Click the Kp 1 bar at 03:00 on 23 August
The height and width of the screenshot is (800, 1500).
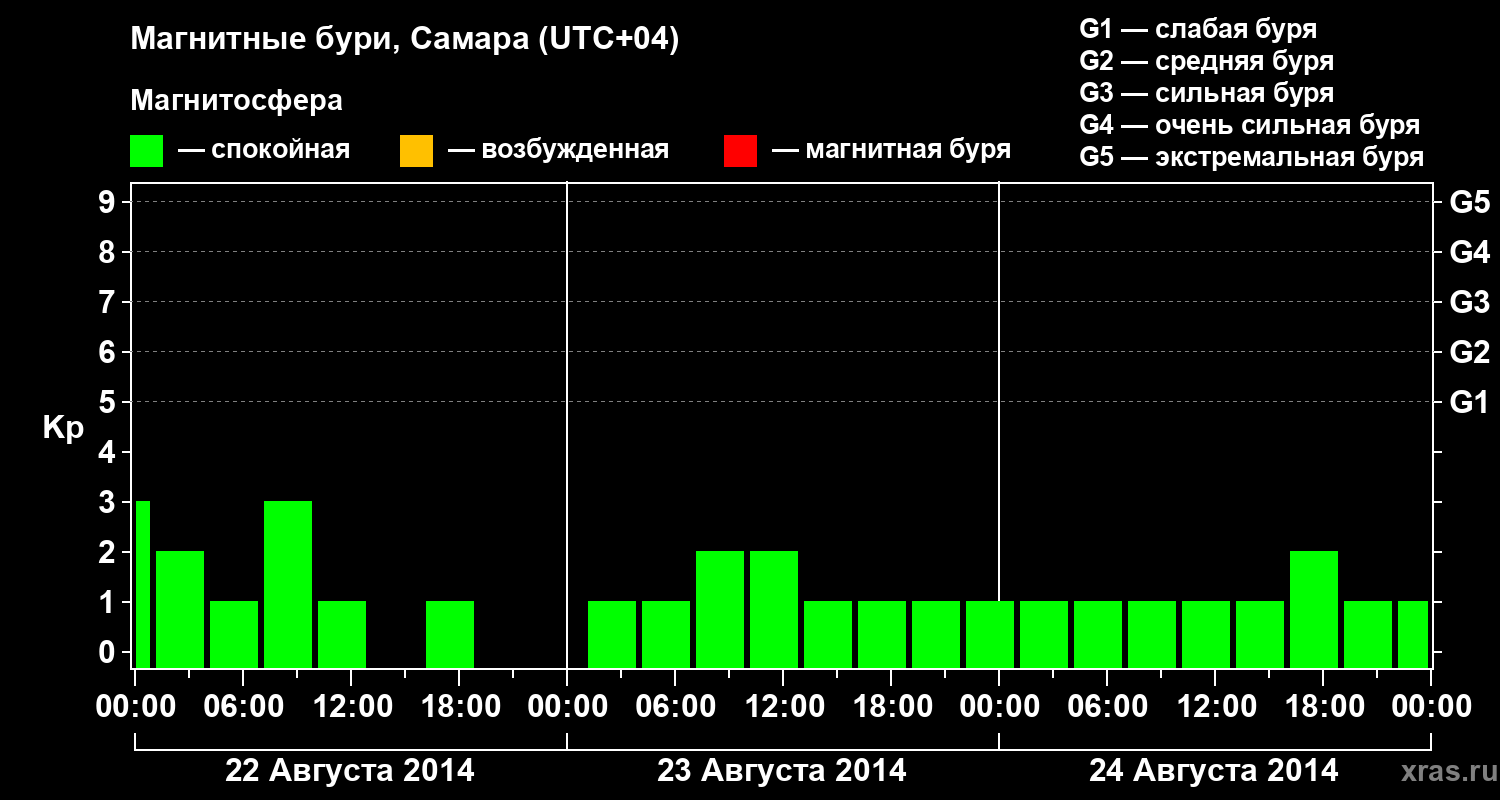pos(612,634)
